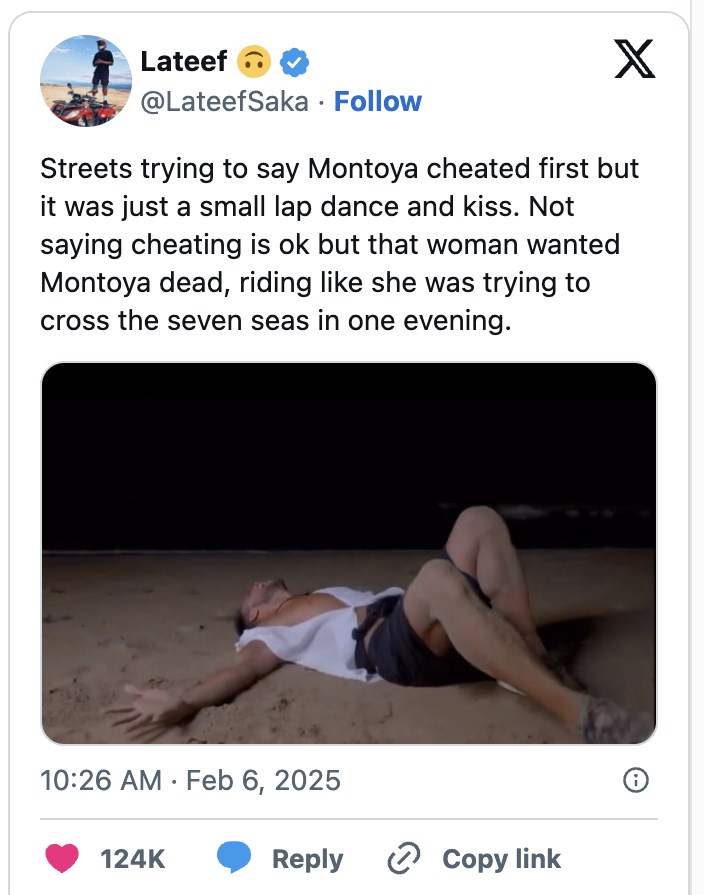Click Lateef's profile picture
Viewport: 704px width, 895px height.
click(87, 80)
